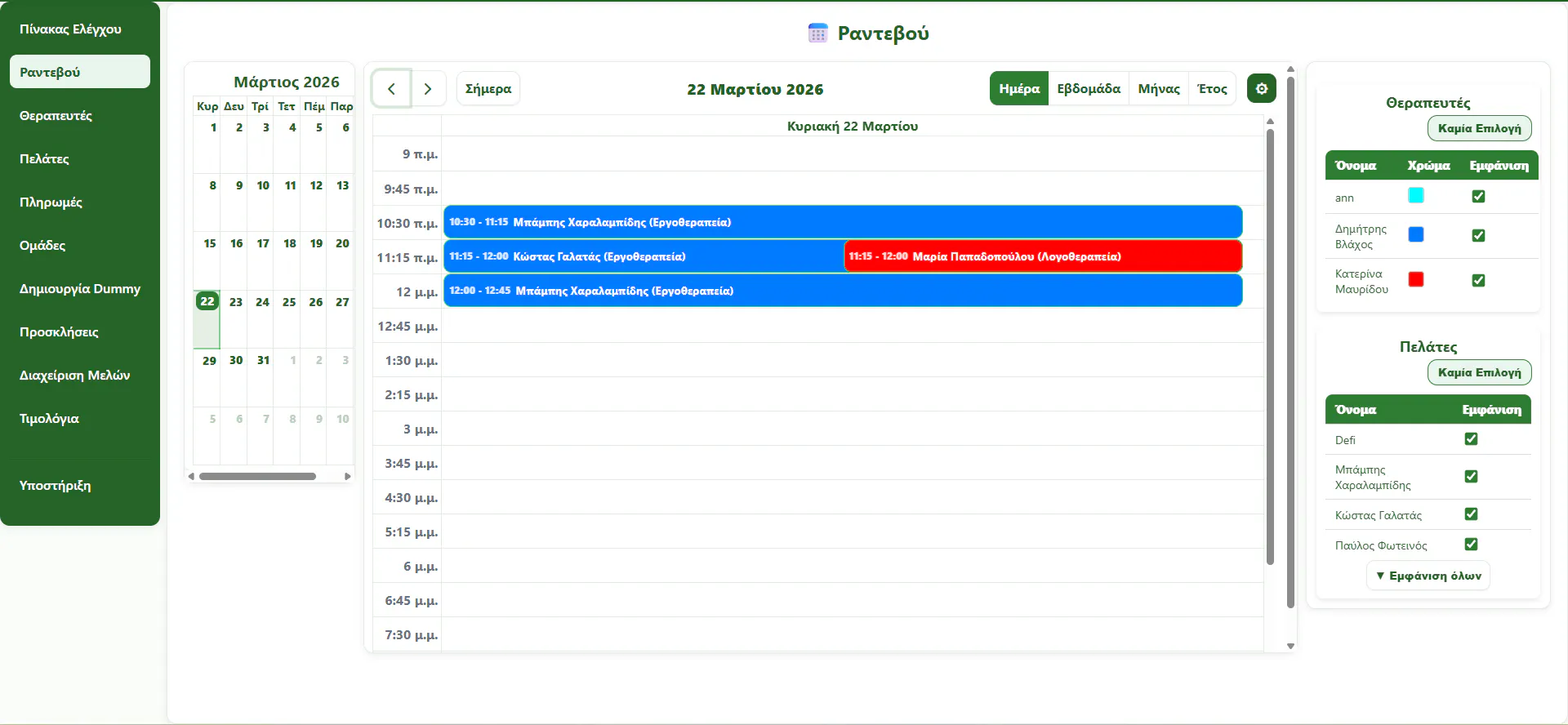
Task: Click 22 Μαρτίου 2026 date title
Action: pyautogui.click(x=755, y=89)
